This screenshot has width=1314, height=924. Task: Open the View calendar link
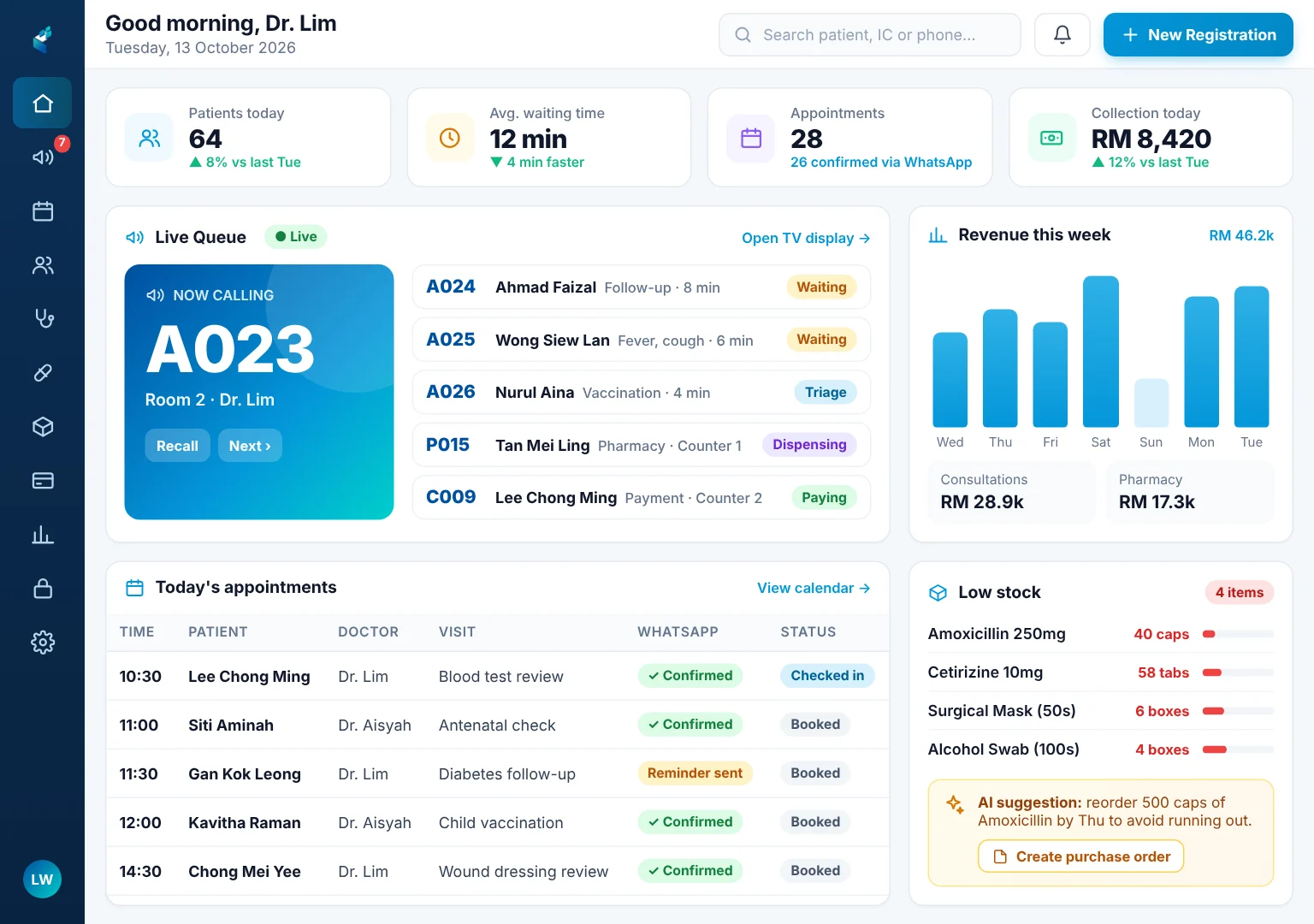point(814,588)
